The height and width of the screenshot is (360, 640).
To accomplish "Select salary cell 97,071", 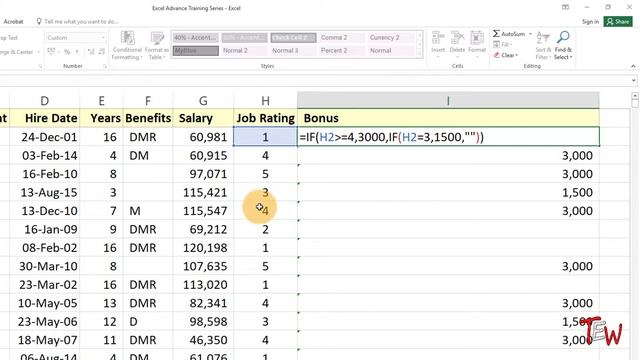I will coord(203,174).
